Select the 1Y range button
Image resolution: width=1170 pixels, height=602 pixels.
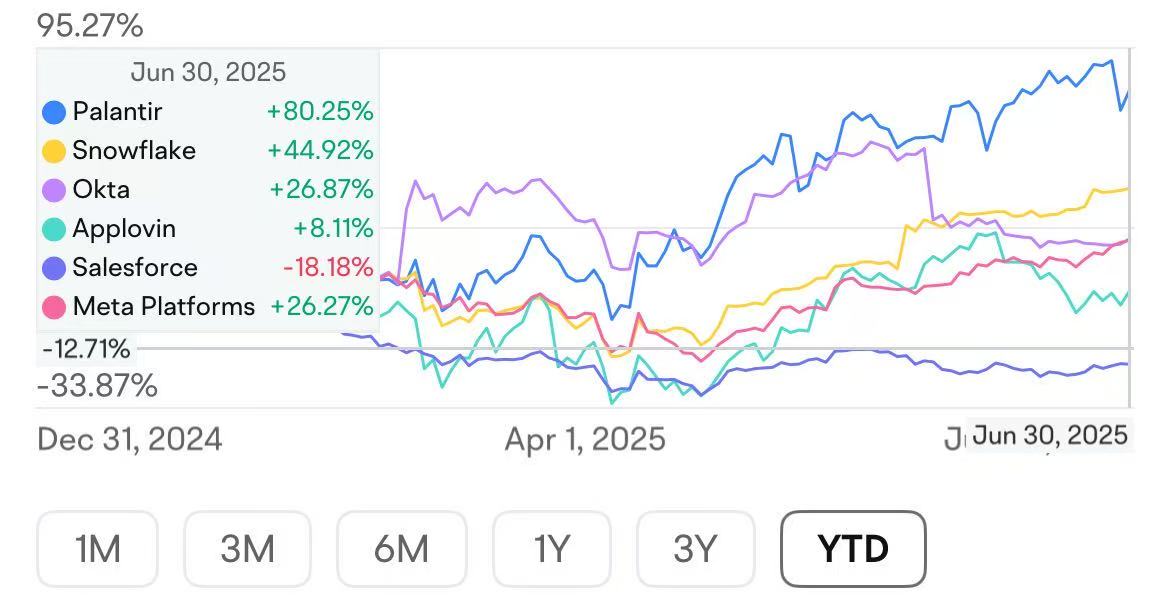(x=551, y=548)
